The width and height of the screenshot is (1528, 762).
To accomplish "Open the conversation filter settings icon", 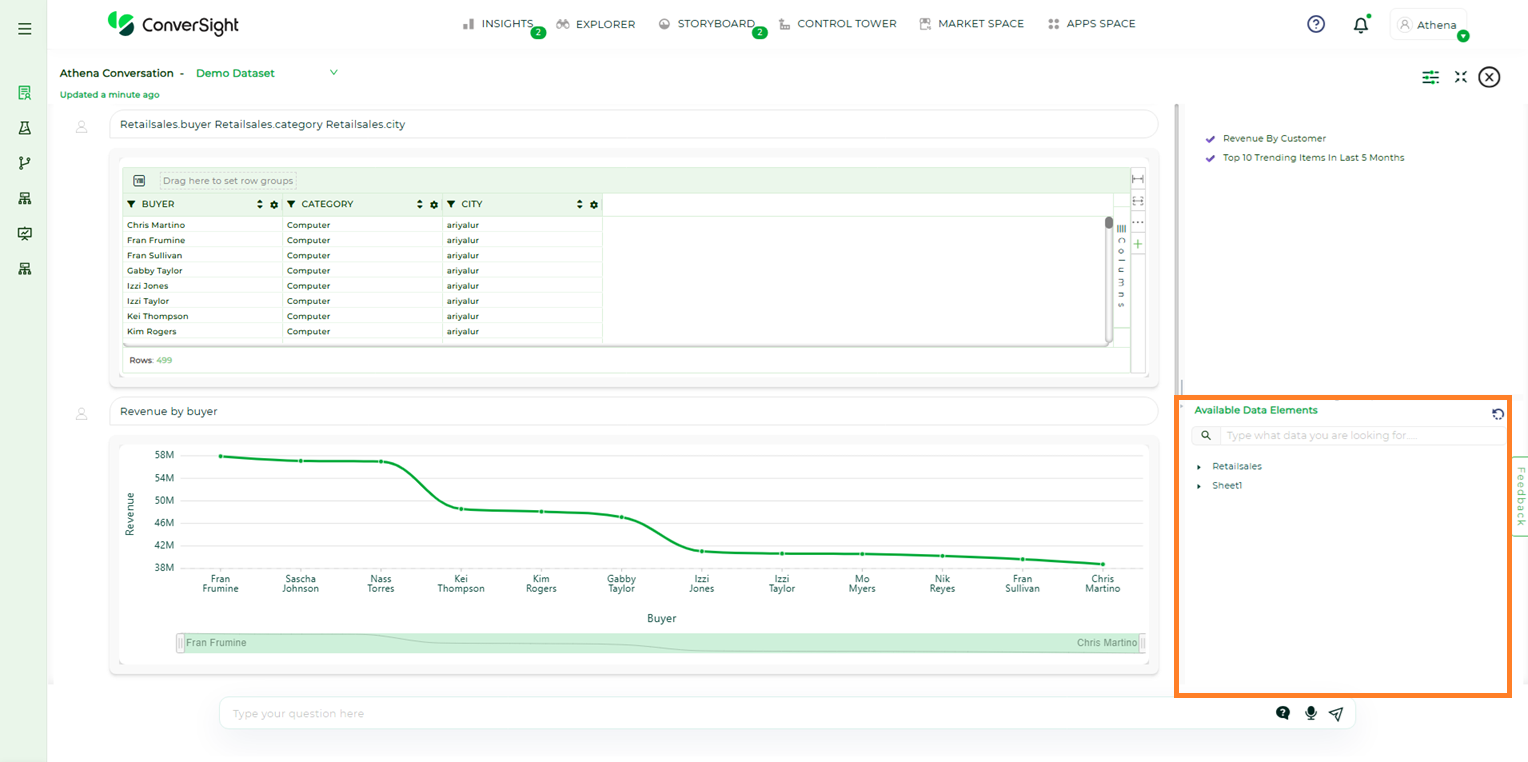I will tap(1431, 77).
